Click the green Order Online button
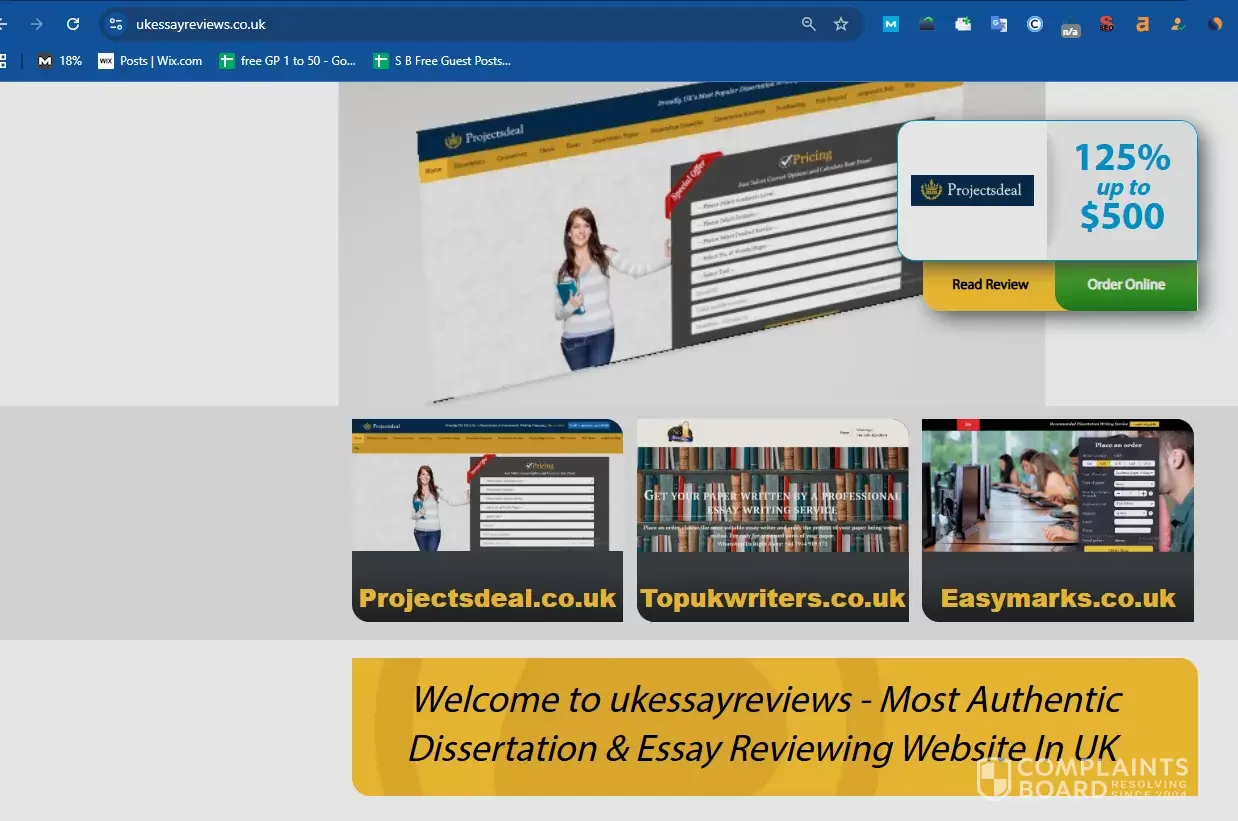The height and width of the screenshot is (821, 1238). [1126, 285]
